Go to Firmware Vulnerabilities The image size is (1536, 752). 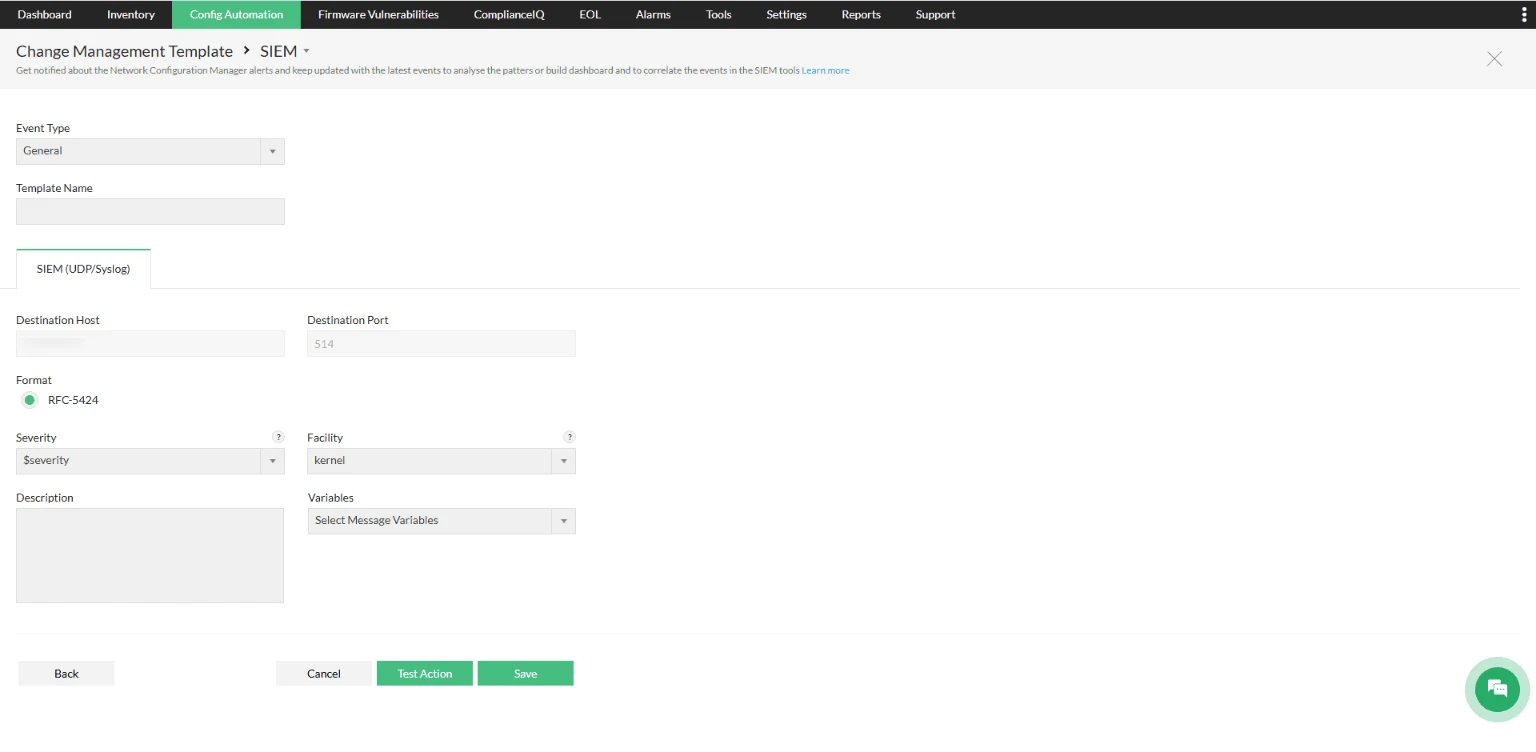click(x=378, y=14)
